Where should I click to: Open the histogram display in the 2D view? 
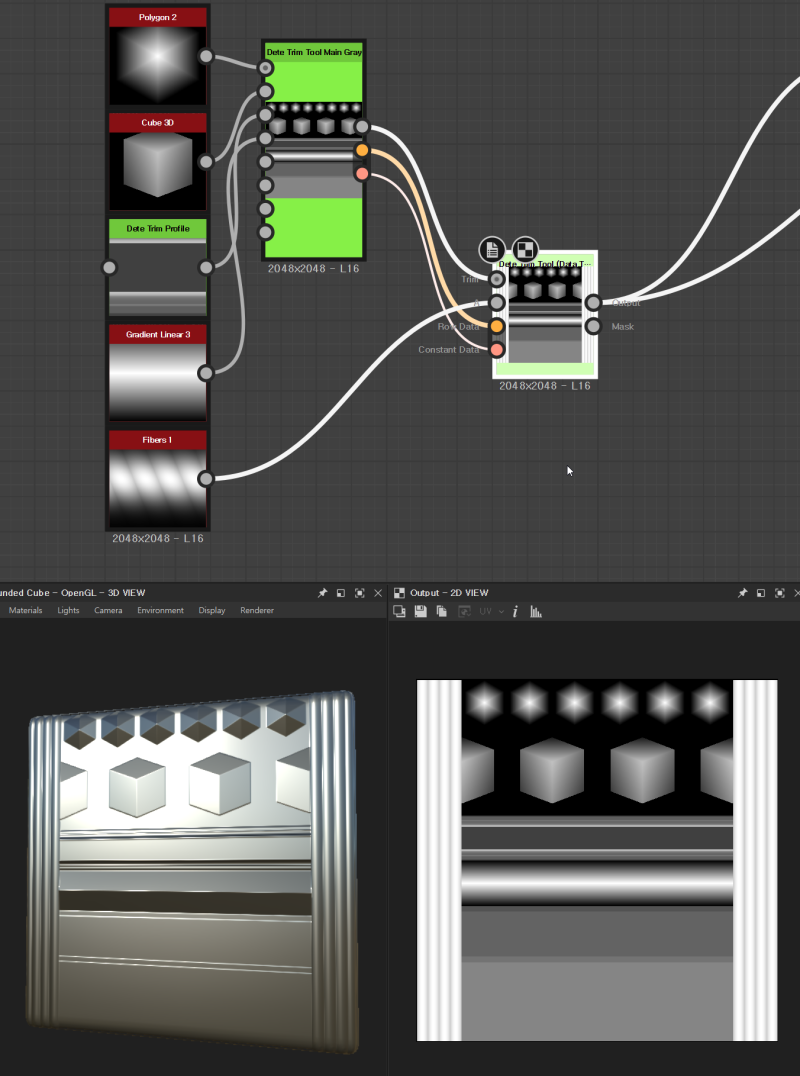coord(536,611)
